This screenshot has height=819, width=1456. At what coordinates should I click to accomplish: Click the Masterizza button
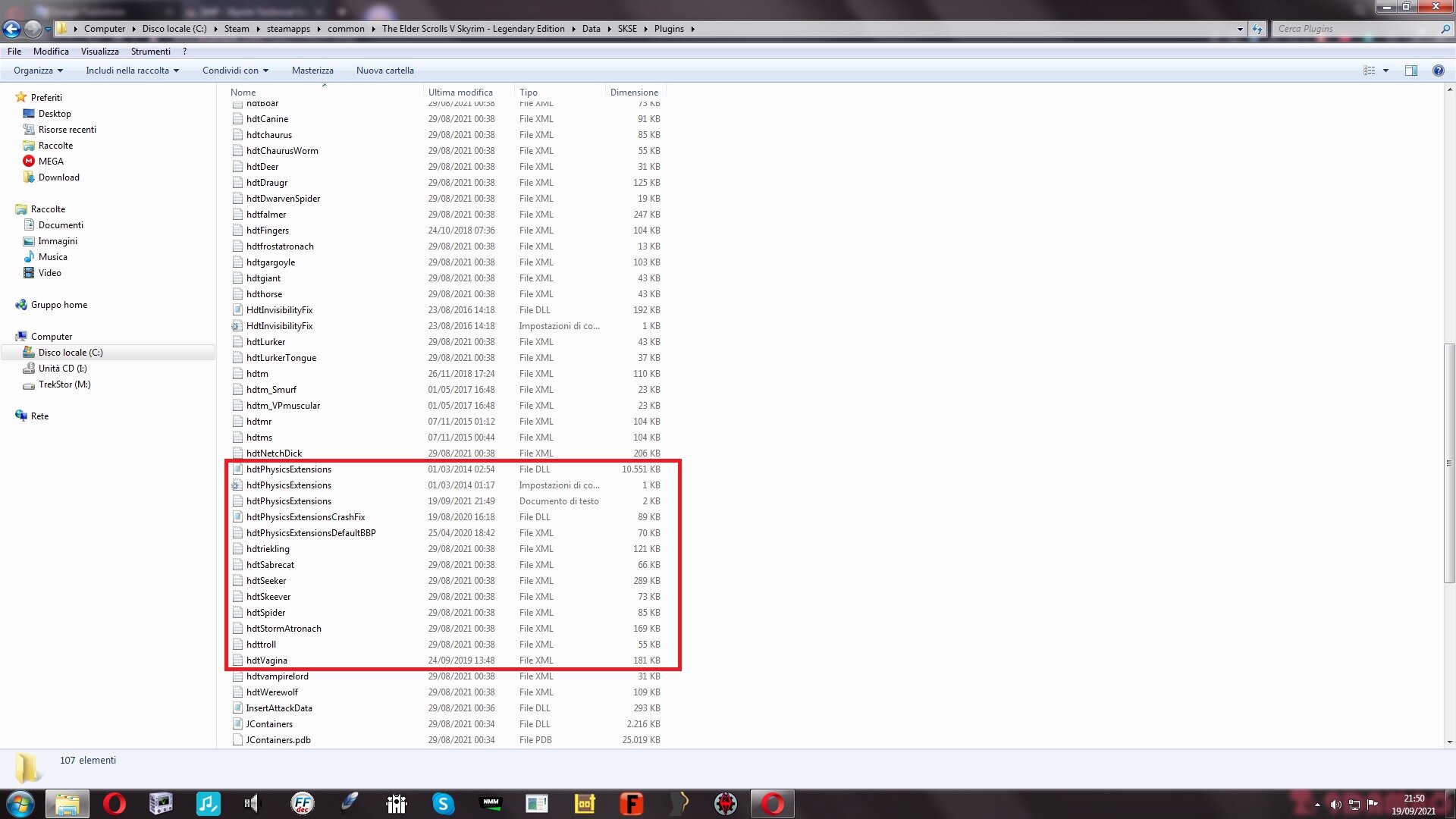pos(312,71)
